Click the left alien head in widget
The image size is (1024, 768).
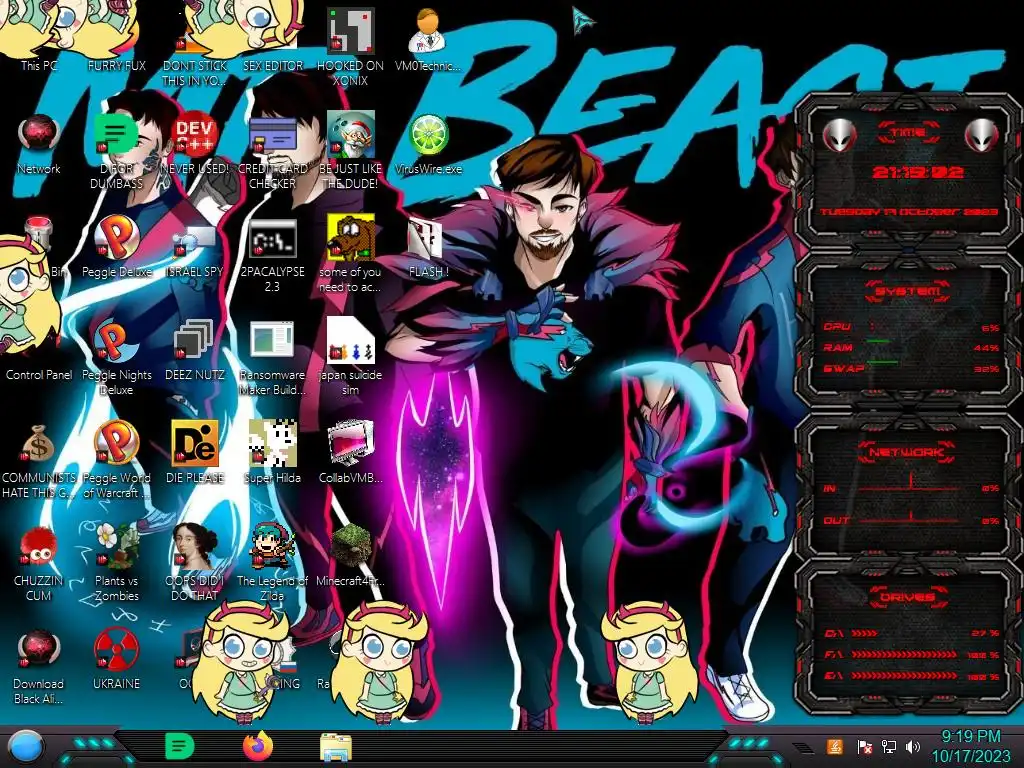click(x=839, y=135)
